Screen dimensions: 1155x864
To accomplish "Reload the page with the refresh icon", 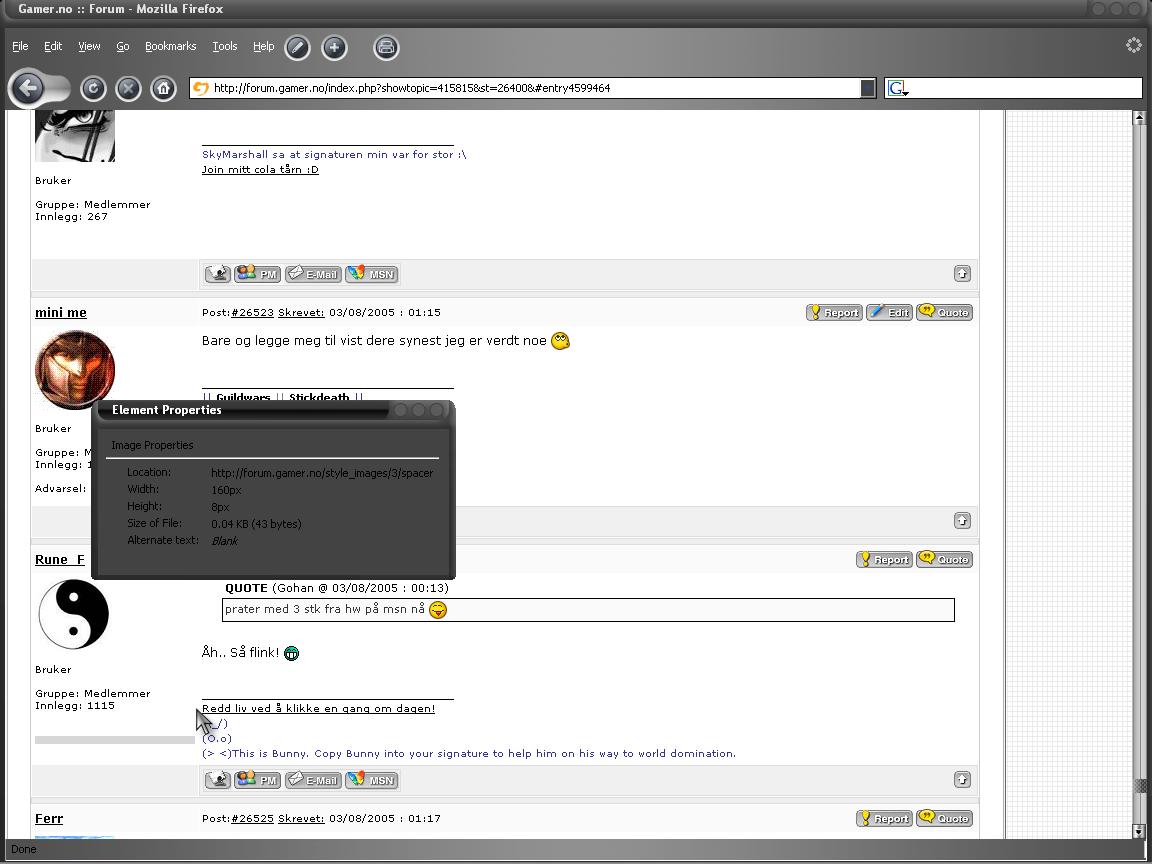I will 93,89.
